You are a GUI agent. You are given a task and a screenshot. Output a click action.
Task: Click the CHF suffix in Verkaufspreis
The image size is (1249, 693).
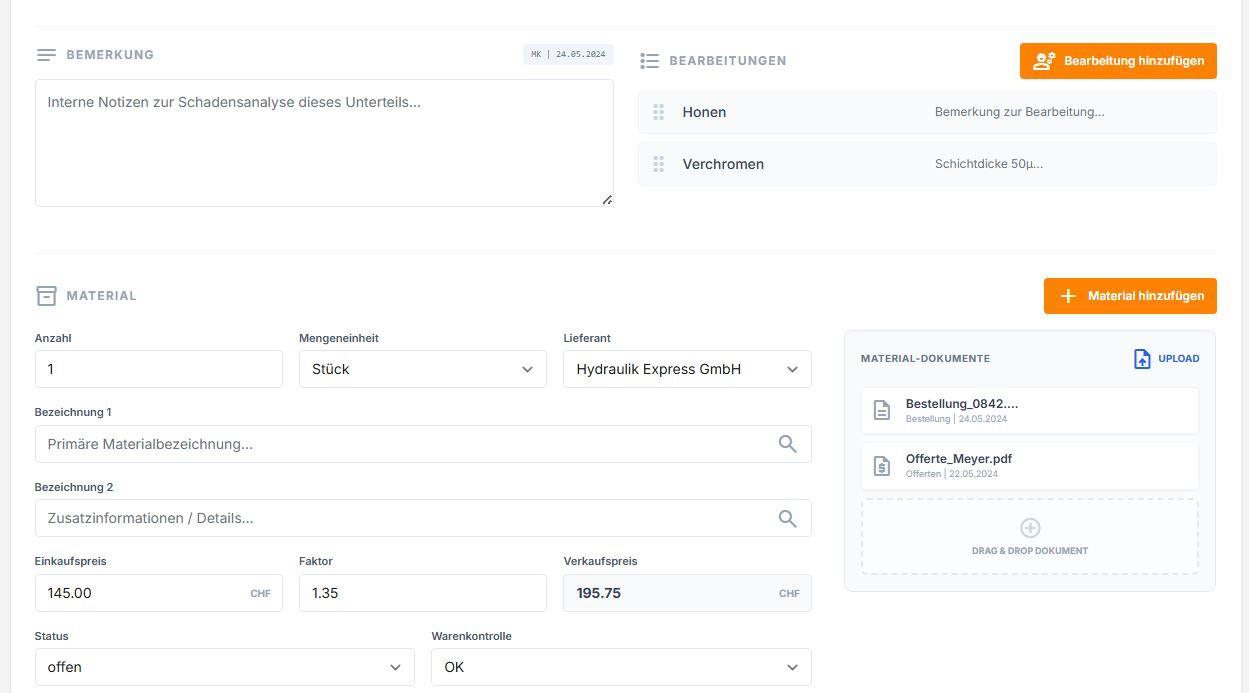click(789, 593)
